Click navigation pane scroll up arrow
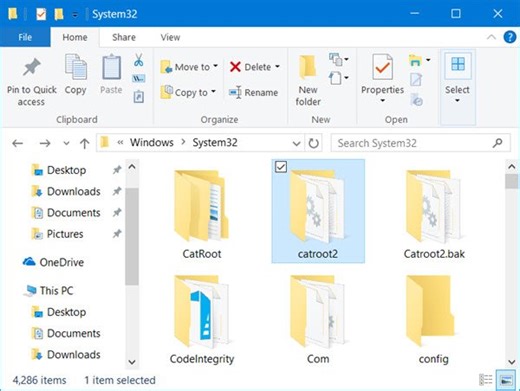520x391 pixels. (132, 166)
